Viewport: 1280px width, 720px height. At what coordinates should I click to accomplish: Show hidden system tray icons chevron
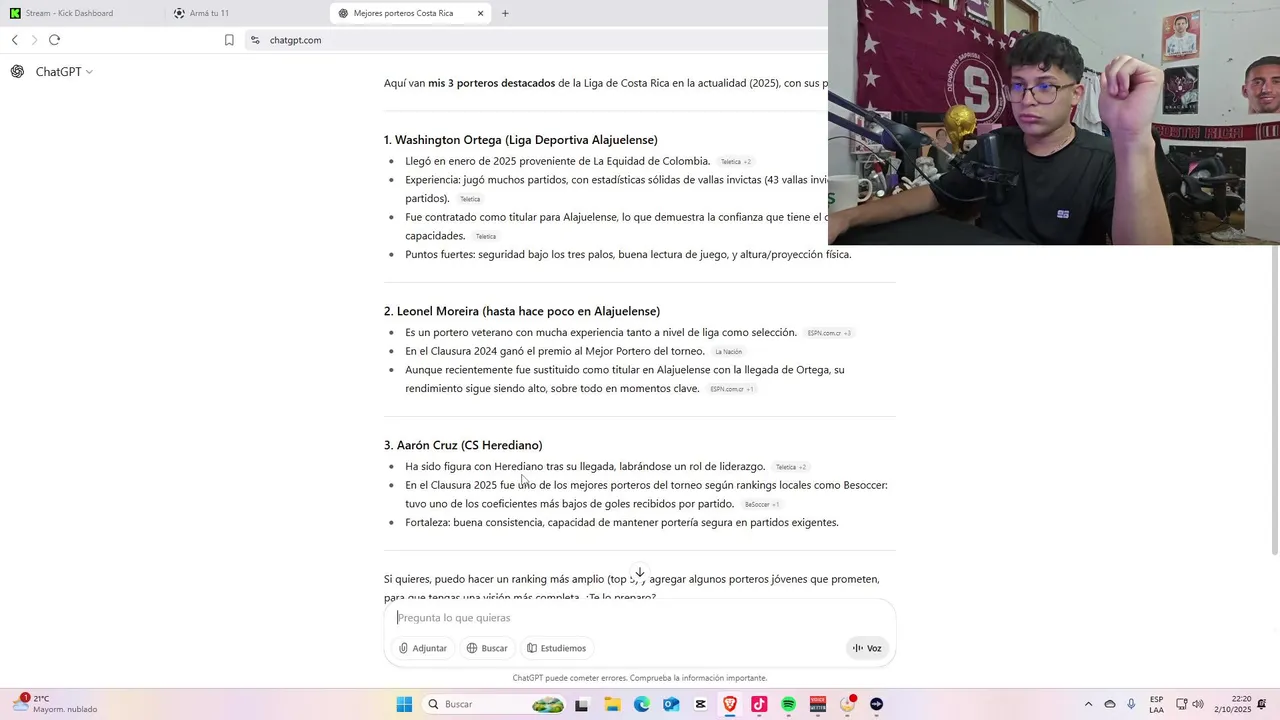pos(1089,704)
